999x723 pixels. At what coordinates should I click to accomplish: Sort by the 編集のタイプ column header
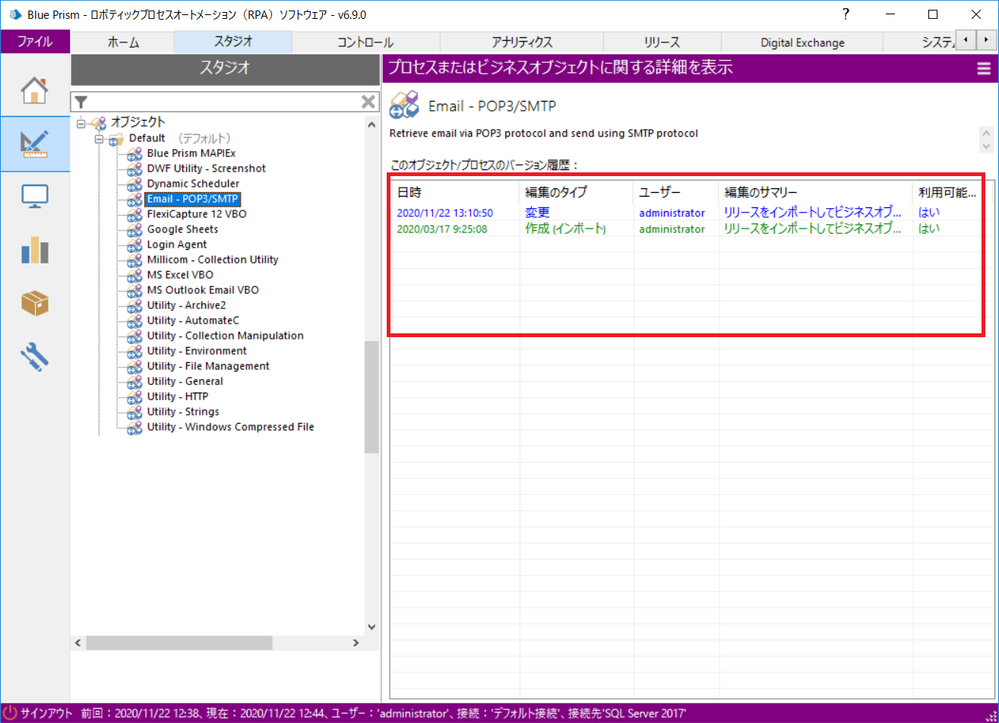pos(576,192)
